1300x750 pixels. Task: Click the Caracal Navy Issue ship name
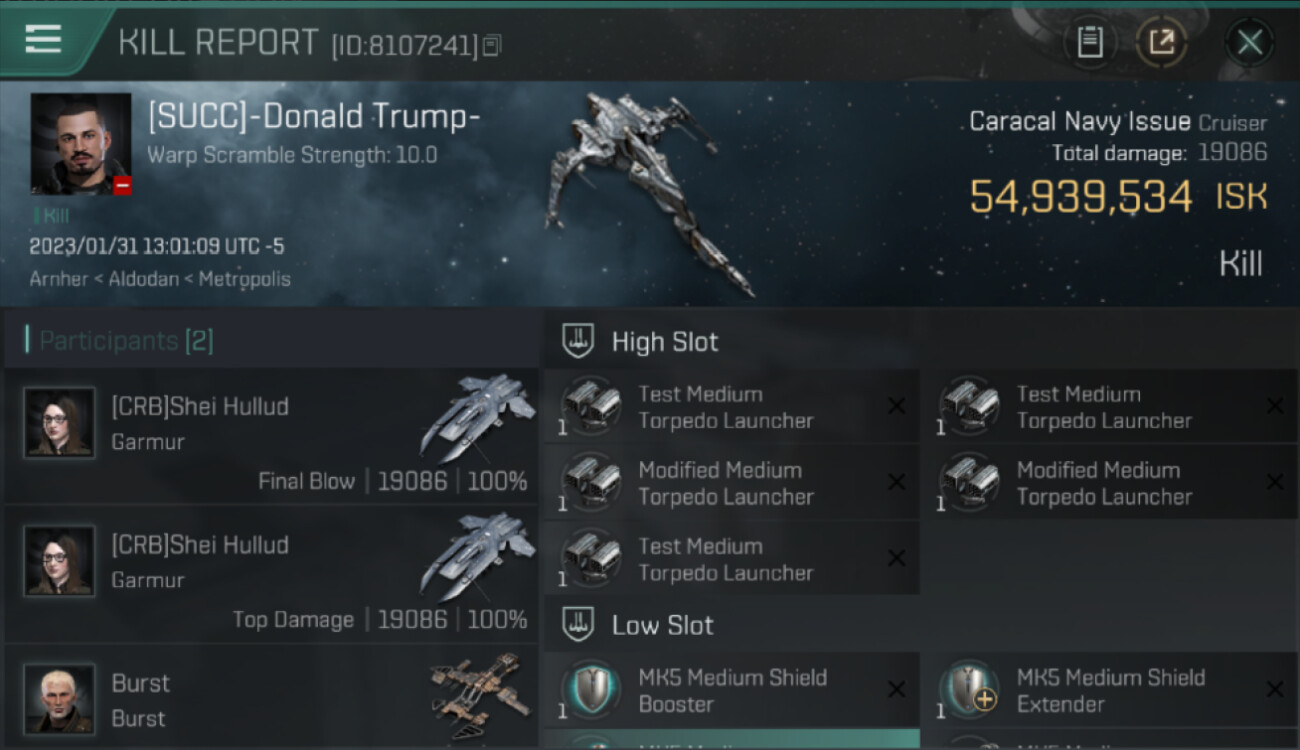pos(1080,122)
